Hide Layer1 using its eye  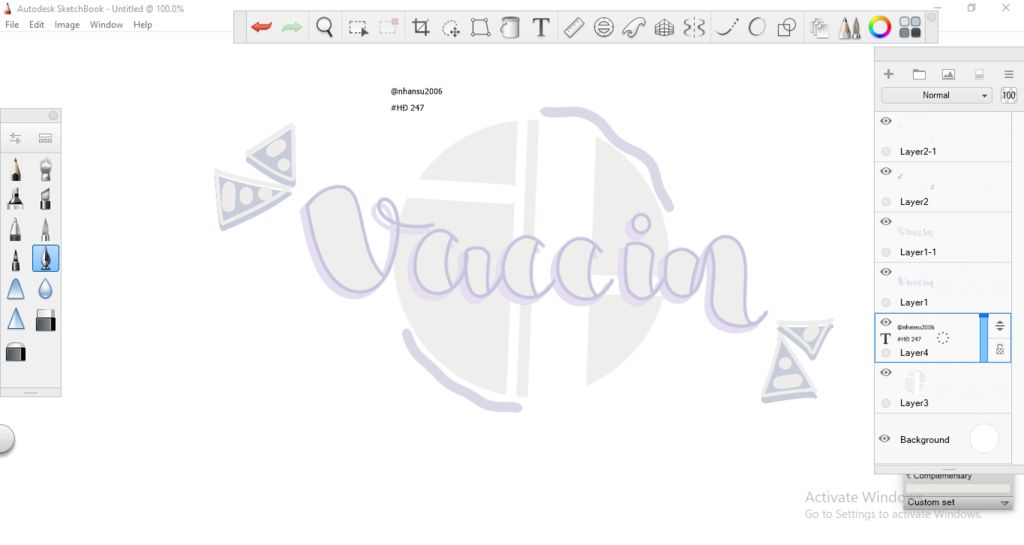point(886,272)
